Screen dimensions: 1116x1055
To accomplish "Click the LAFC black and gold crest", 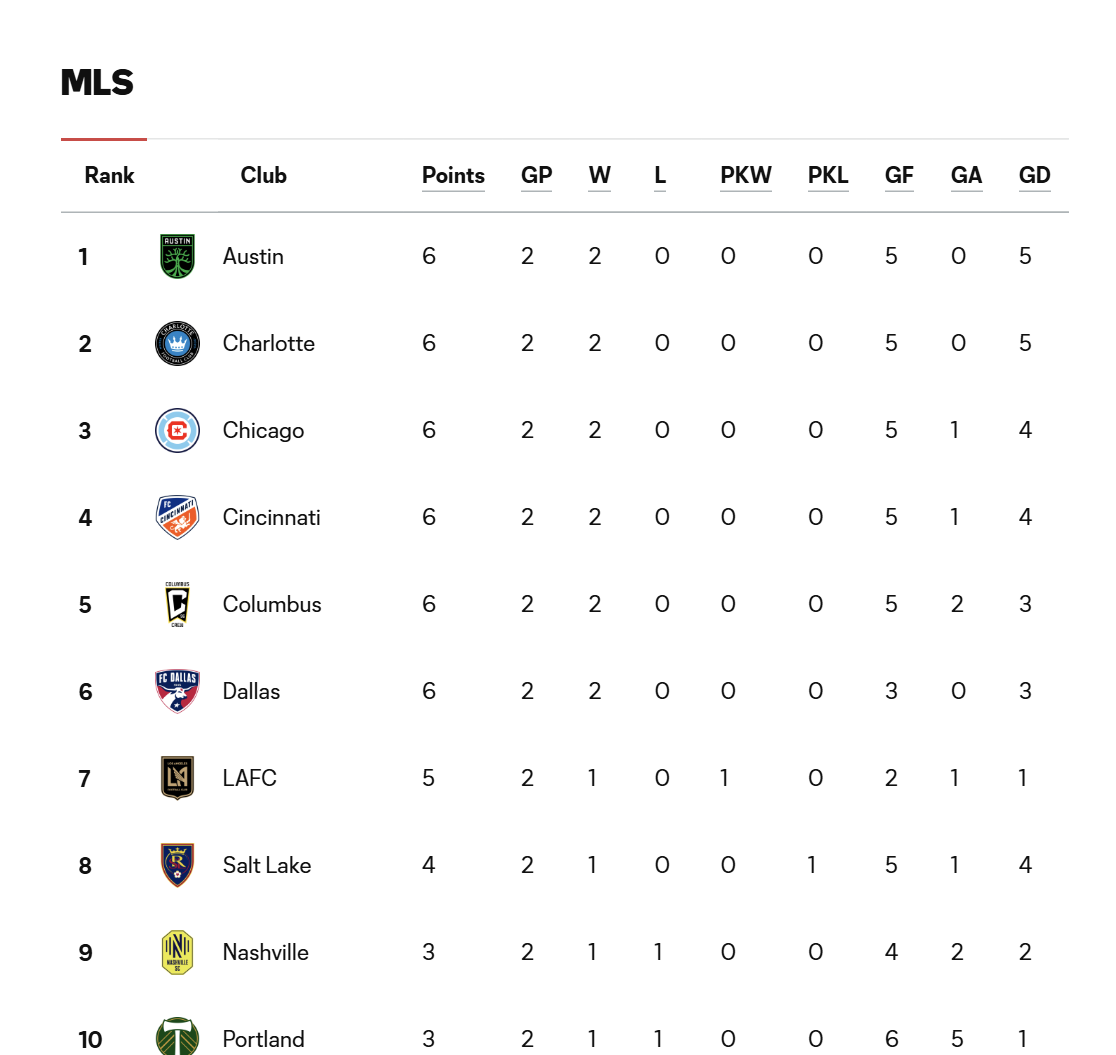I will coord(177,778).
